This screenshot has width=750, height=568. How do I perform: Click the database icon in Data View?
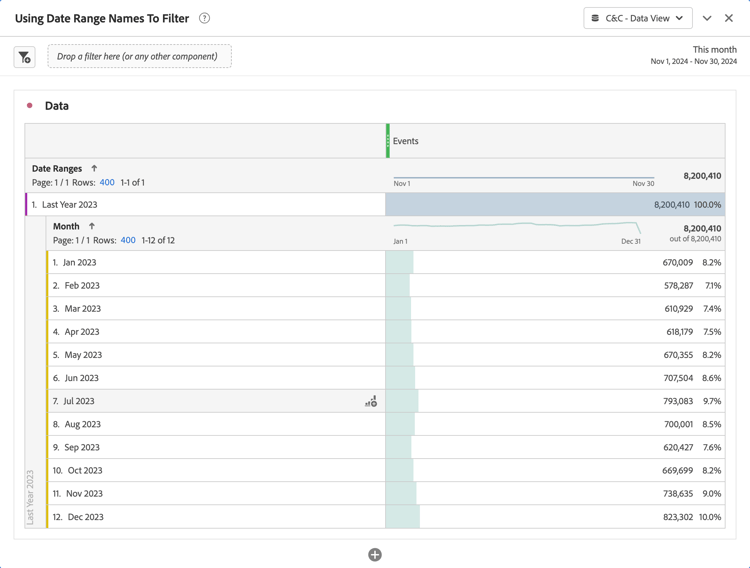tap(596, 18)
